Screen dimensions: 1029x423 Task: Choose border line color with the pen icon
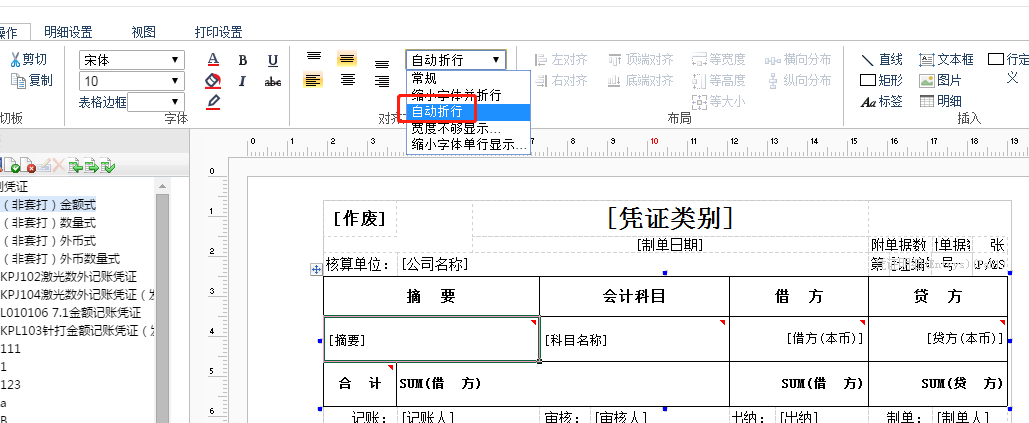pos(213,102)
